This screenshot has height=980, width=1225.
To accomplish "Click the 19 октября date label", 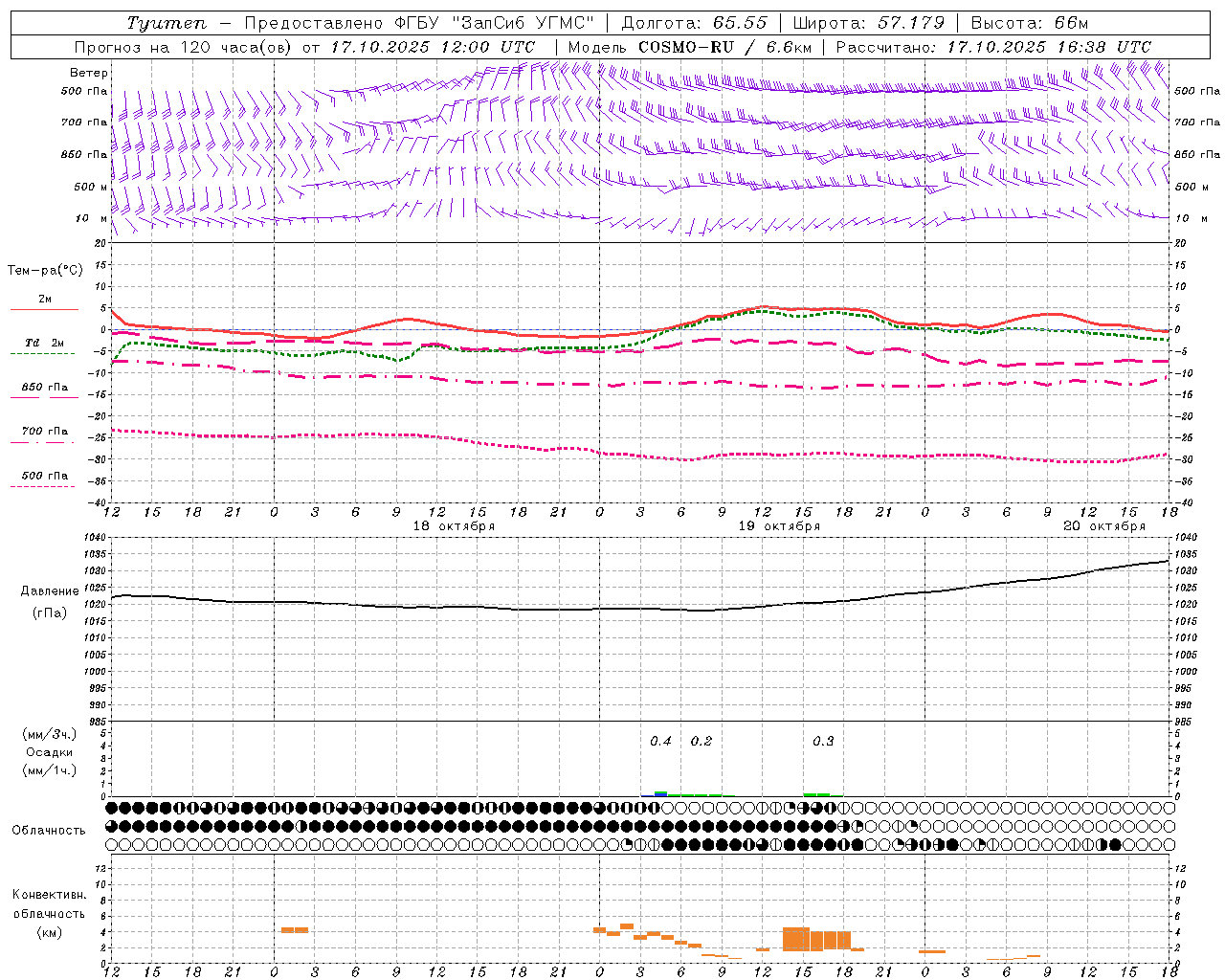I will pyautogui.click(x=779, y=526).
